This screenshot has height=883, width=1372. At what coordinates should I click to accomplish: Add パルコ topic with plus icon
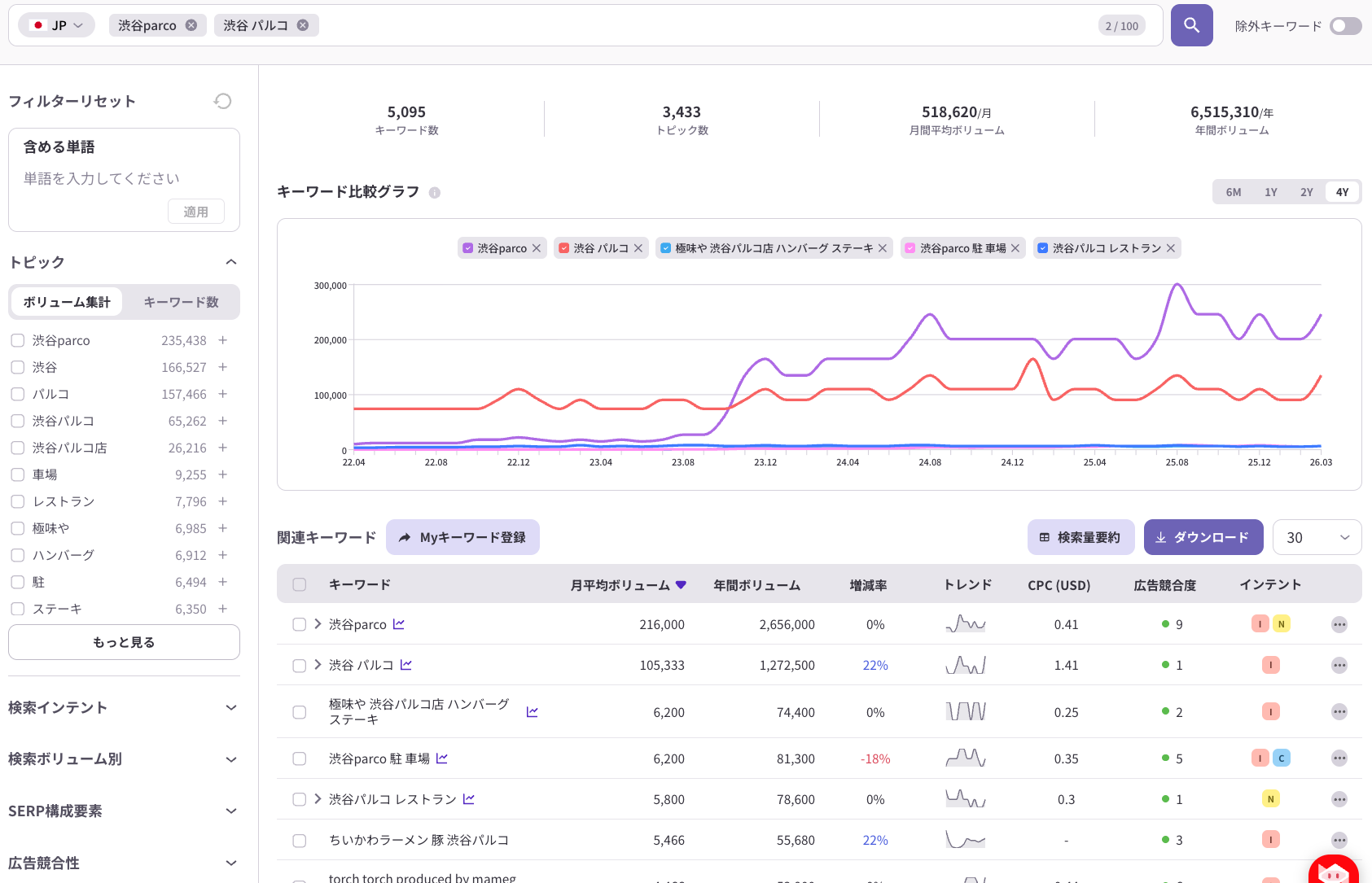pyautogui.click(x=222, y=394)
